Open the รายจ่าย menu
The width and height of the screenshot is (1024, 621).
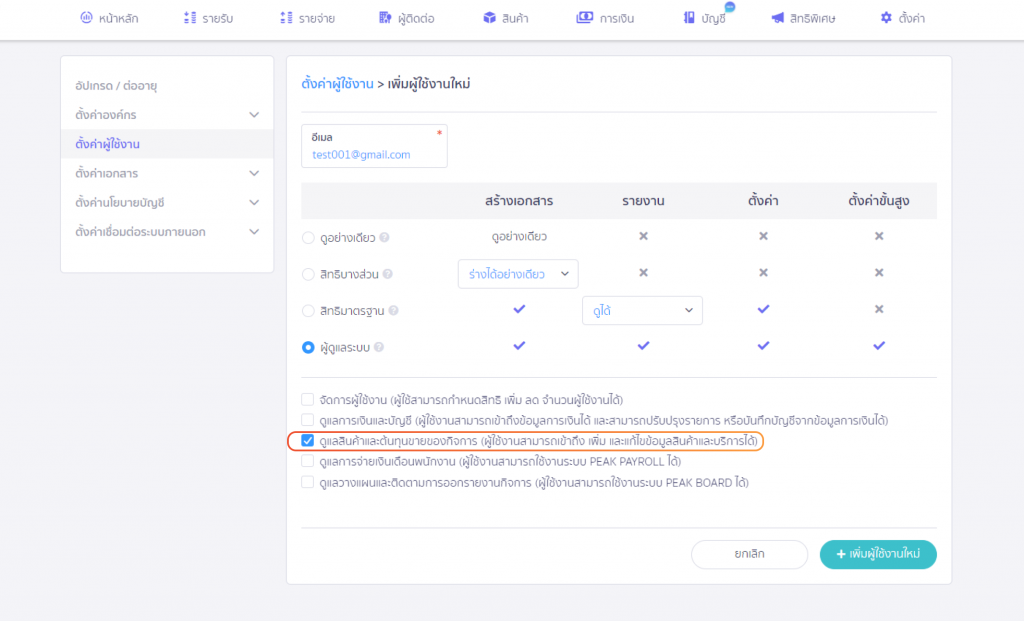point(308,18)
